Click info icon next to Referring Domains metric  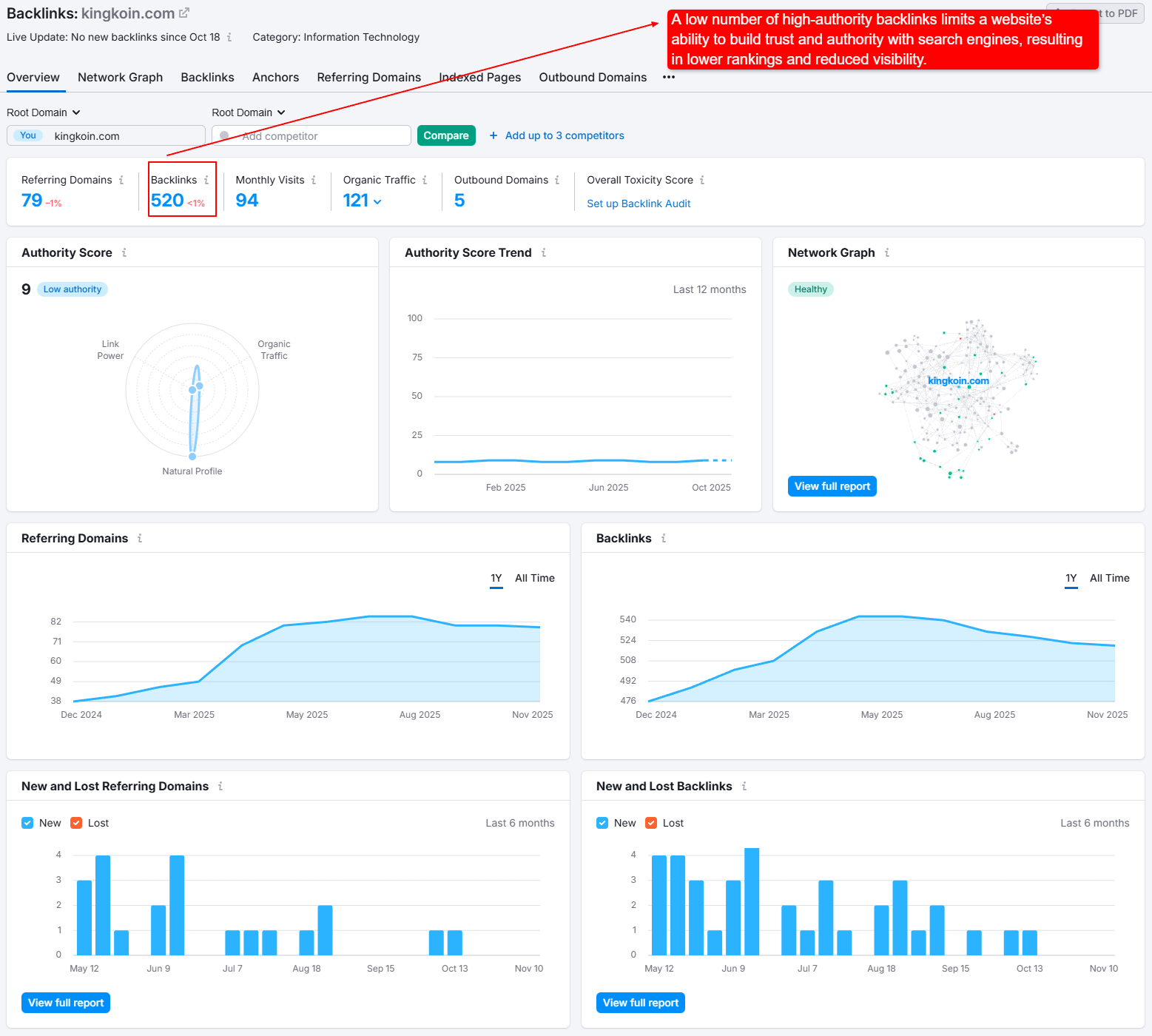[x=121, y=180]
